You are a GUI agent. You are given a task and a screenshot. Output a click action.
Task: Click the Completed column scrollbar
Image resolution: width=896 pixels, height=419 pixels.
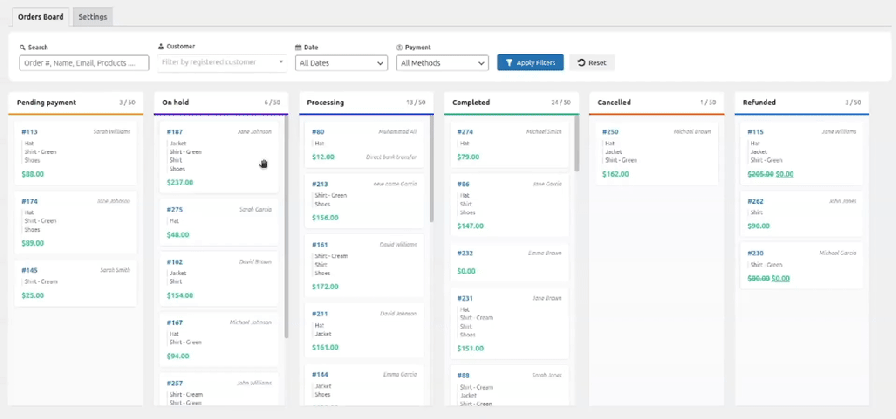coord(577,143)
